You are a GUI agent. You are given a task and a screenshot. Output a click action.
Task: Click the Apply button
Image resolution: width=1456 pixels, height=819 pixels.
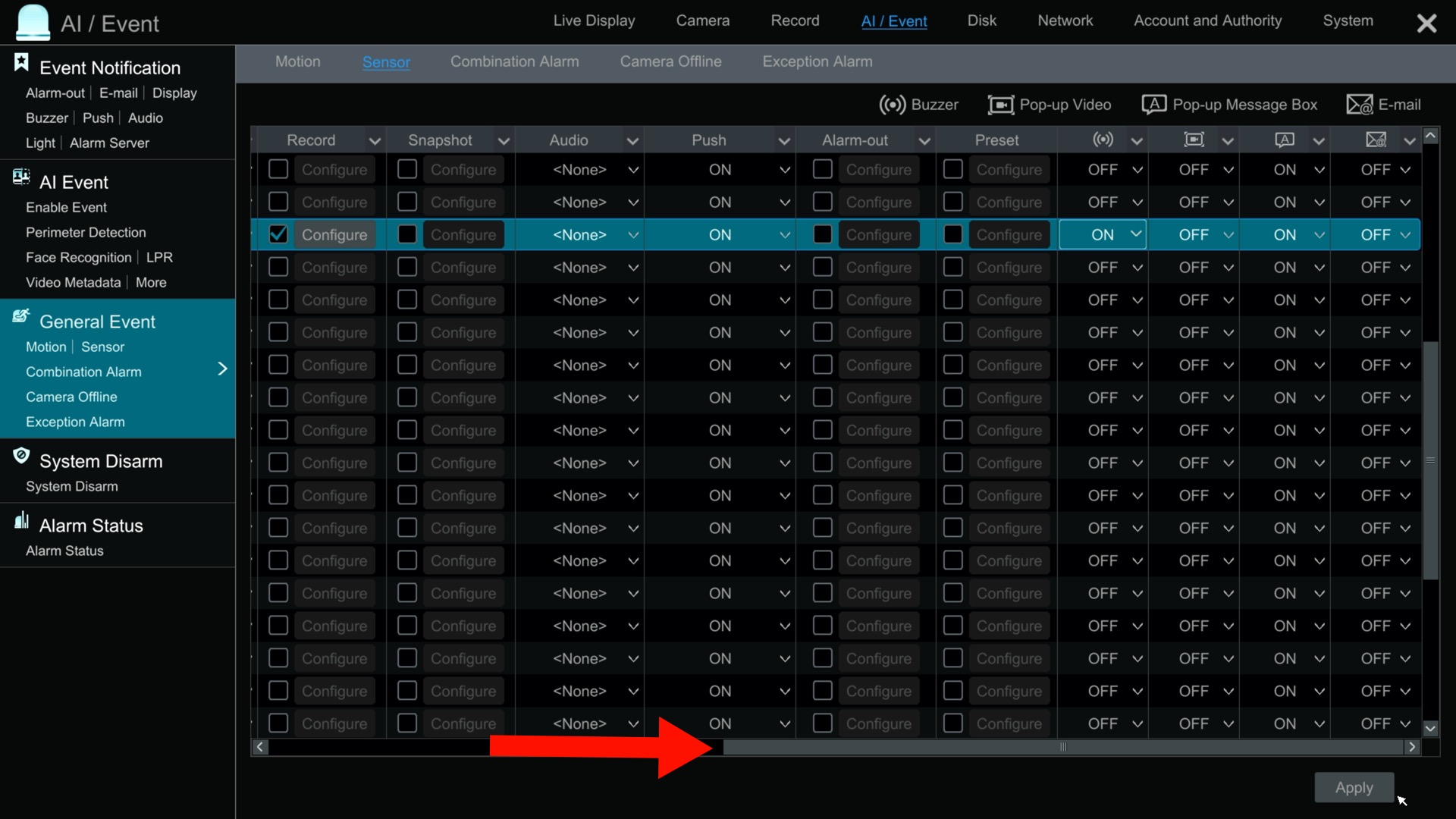[1354, 787]
